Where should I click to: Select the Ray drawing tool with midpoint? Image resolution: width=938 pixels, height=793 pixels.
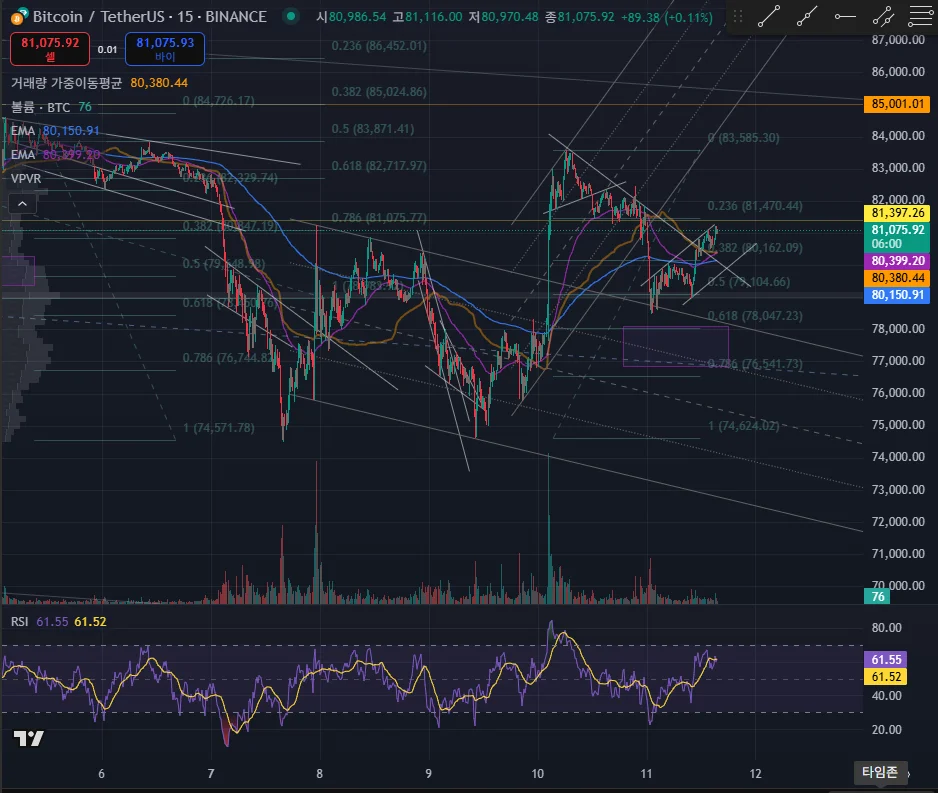pos(807,16)
